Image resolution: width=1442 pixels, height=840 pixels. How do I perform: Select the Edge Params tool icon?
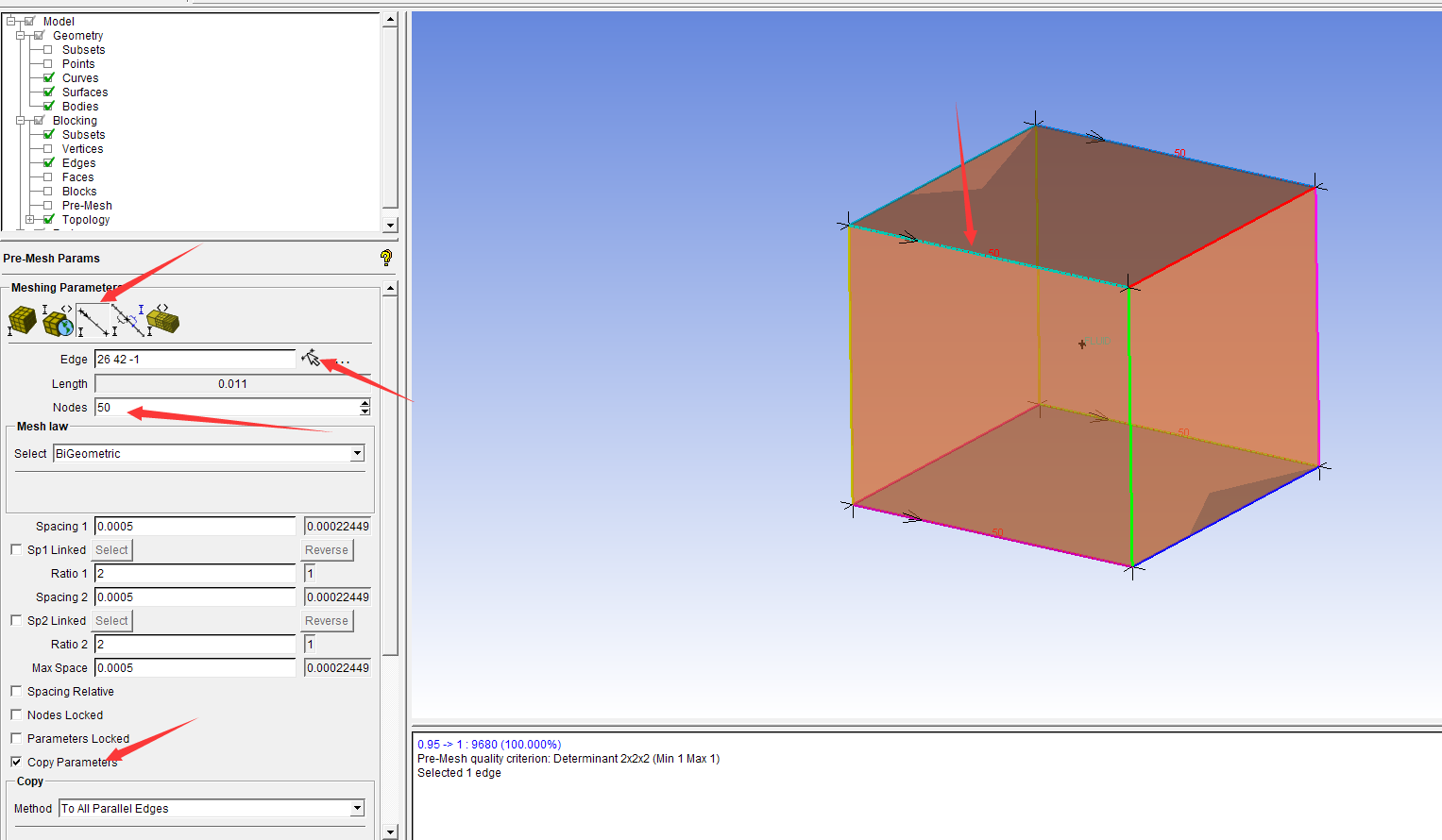(x=93, y=321)
